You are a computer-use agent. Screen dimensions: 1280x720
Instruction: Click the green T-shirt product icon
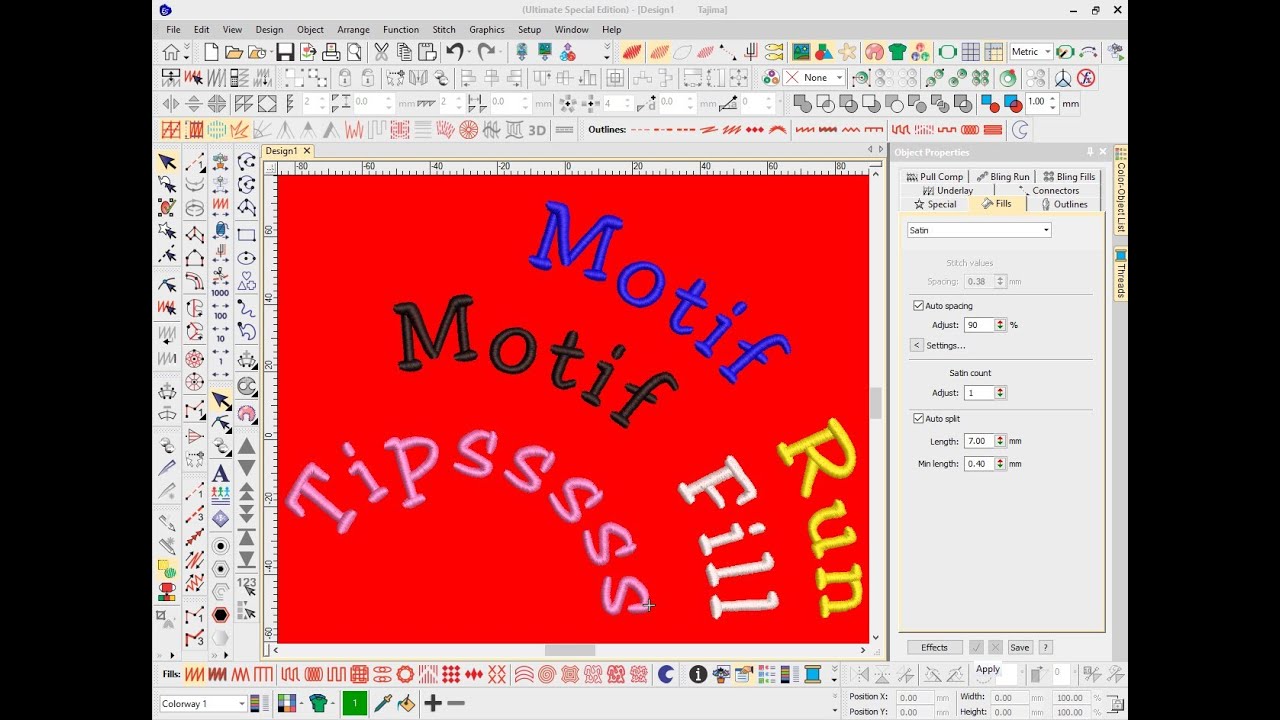tap(897, 53)
